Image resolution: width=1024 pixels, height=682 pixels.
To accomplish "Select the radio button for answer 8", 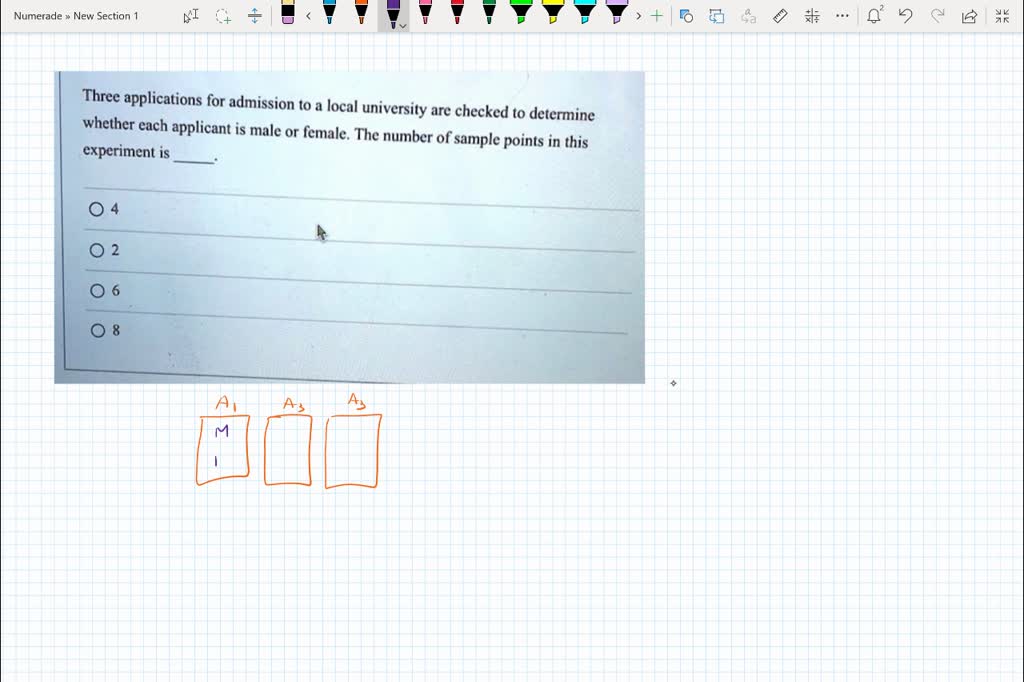I will (x=98, y=331).
